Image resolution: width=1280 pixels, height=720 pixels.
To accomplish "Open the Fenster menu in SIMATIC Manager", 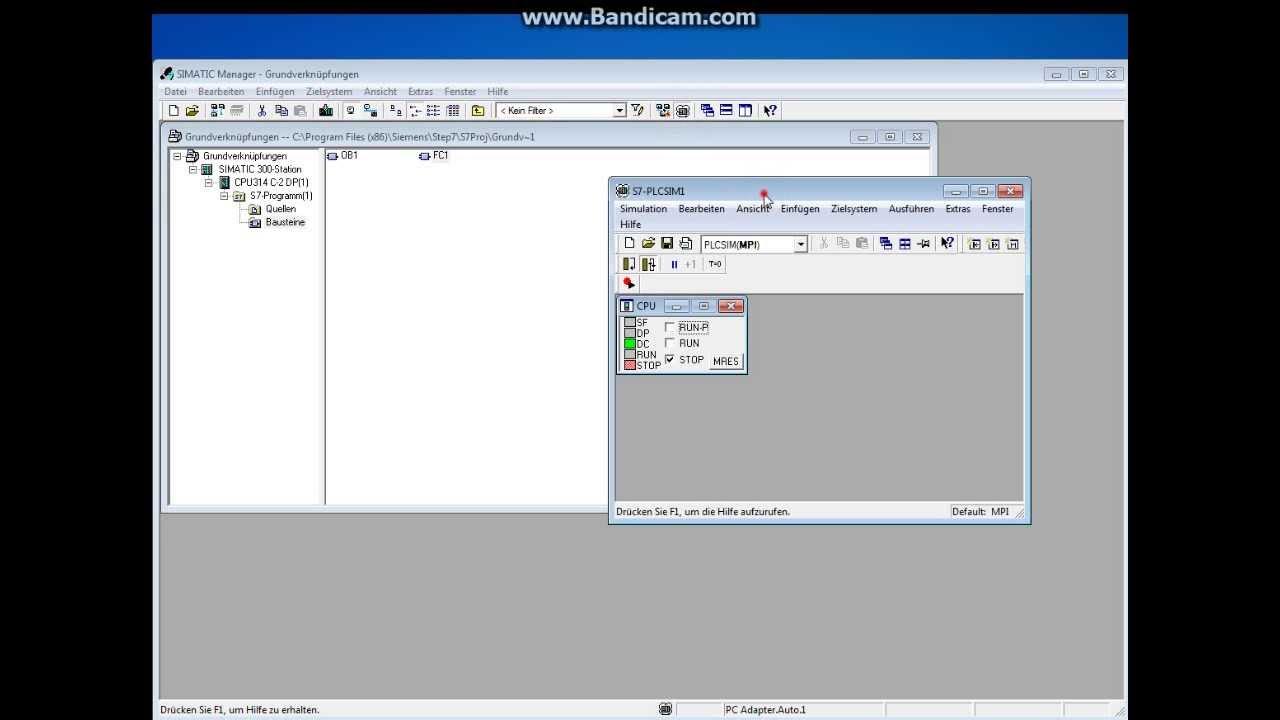I will 460,92.
